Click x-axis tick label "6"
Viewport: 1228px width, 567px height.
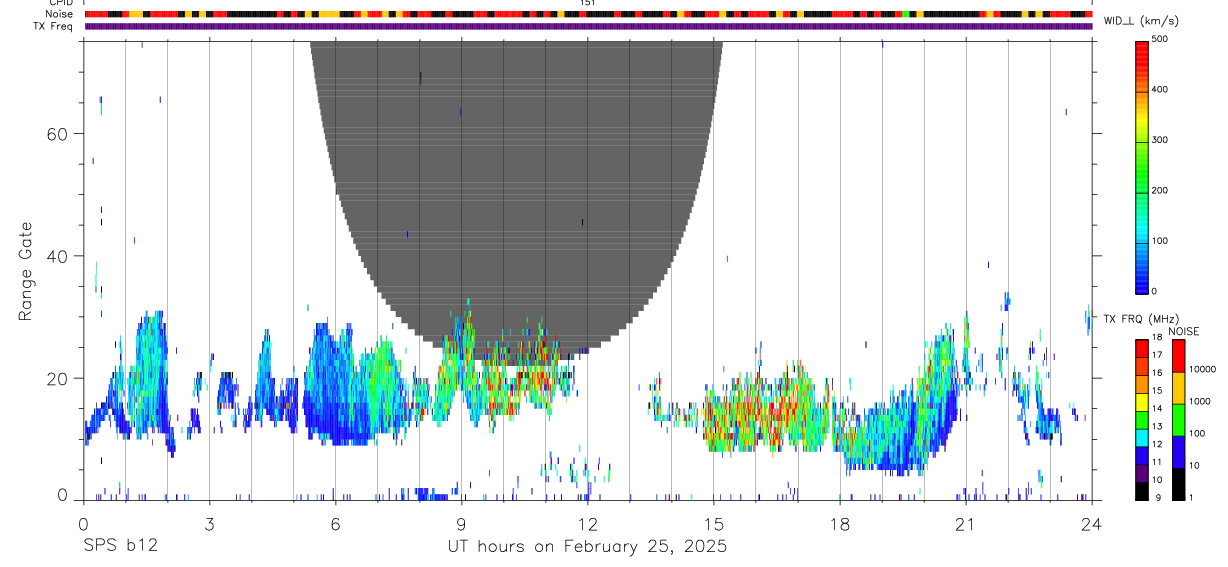pyautogui.click(x=335, y=523)
